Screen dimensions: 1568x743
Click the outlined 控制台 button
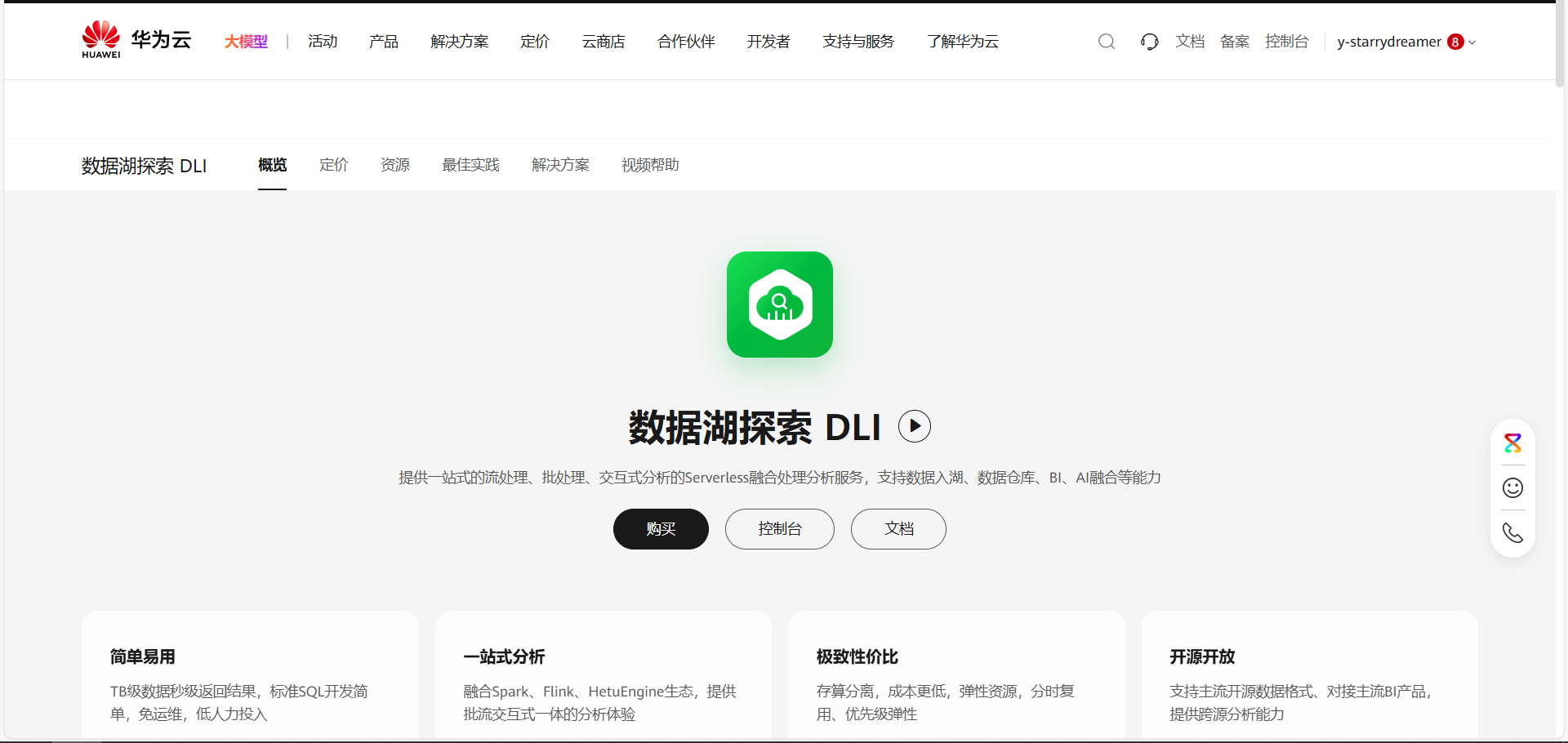780,529
